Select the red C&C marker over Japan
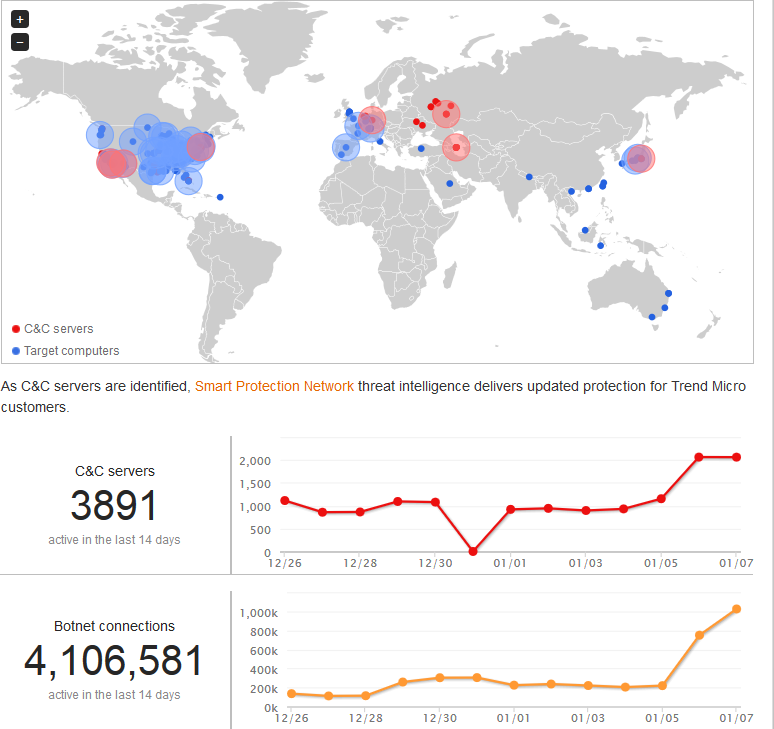The width and height of the screenshot is (774, 729). [x=640, y=158]
